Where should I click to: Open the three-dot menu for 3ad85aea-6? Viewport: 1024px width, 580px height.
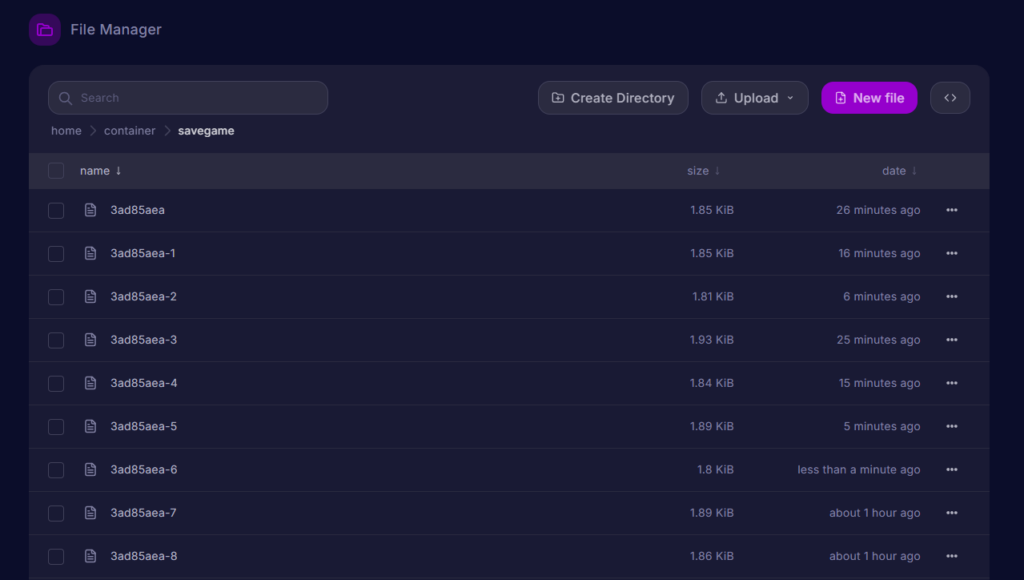pyautogui.click(x=952, y=470)
